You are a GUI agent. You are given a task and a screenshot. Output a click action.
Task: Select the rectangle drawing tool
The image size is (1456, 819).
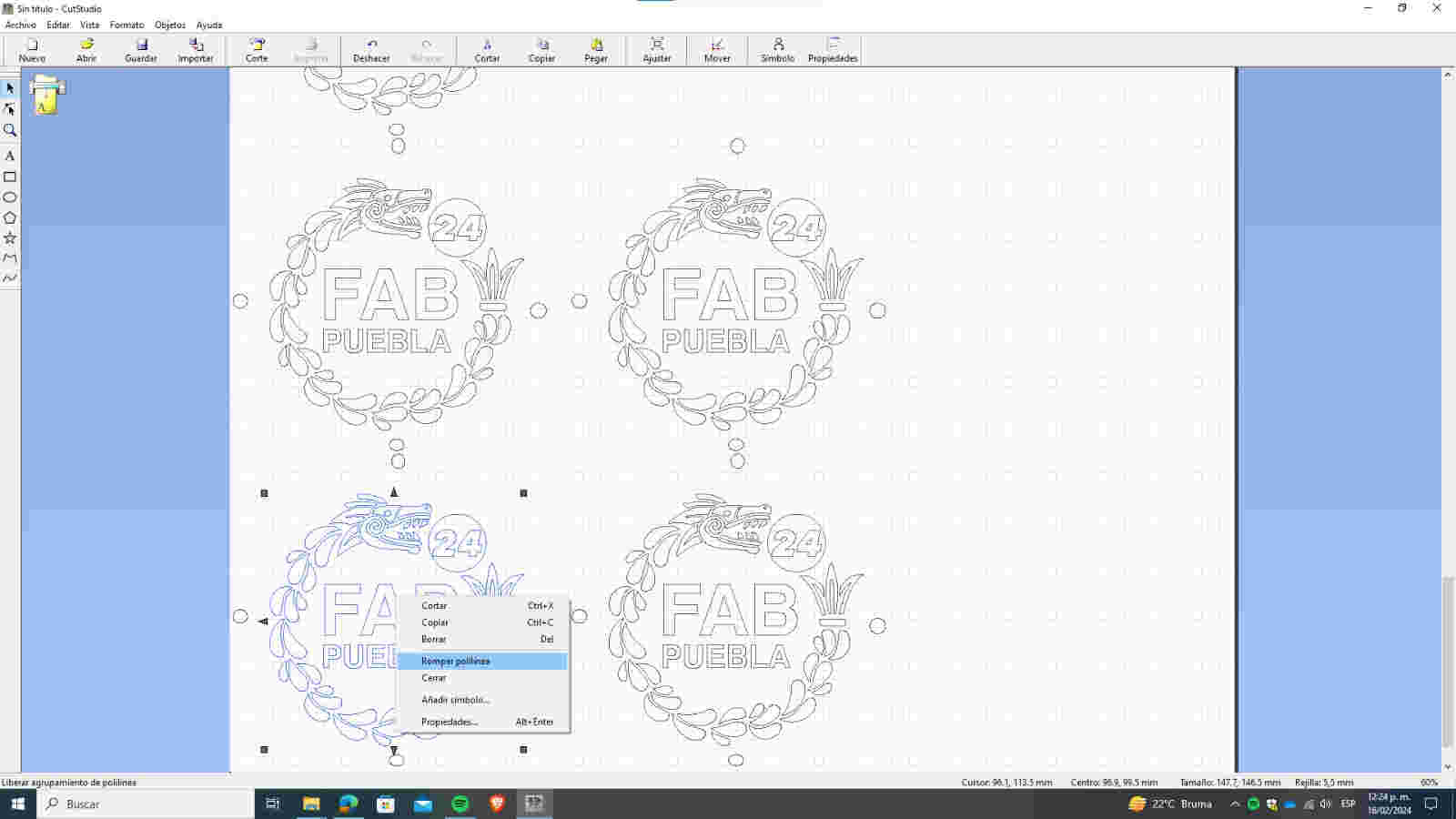10,177
